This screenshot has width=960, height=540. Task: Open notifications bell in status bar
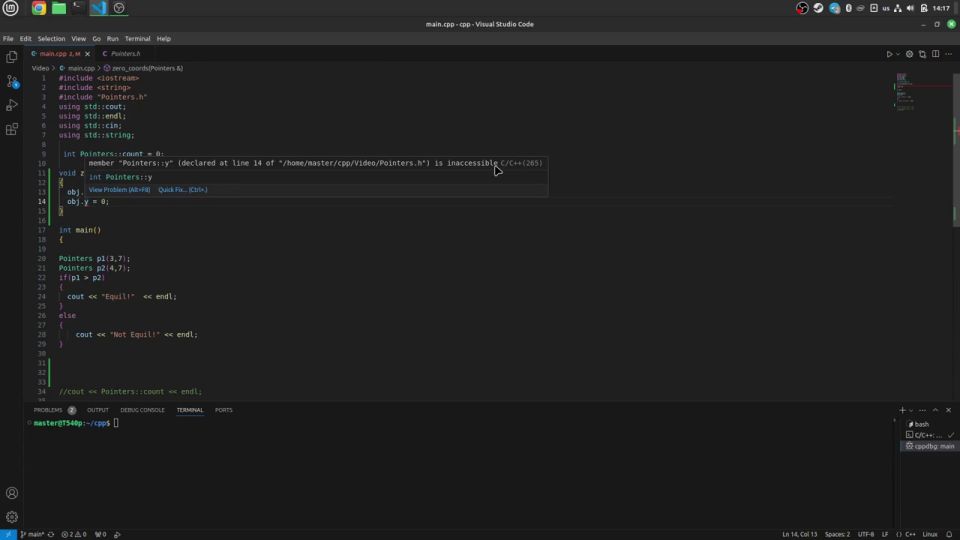point(949,534)
